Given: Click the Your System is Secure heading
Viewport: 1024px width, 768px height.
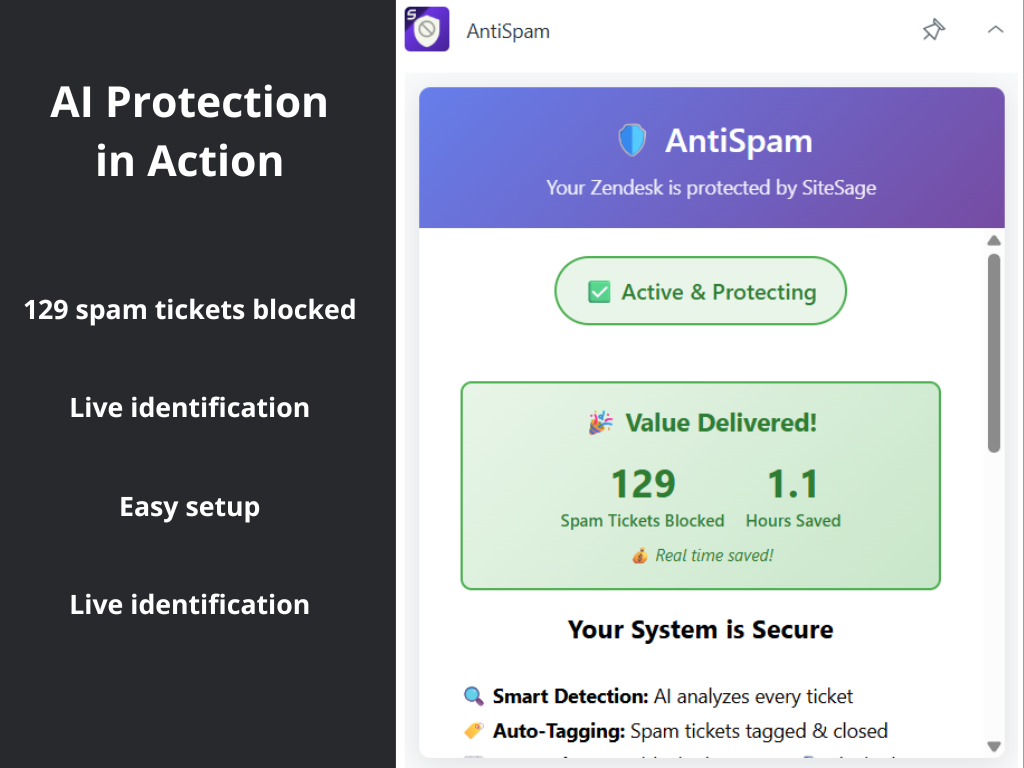Looking at the screenshot, I should pos(700,630).
